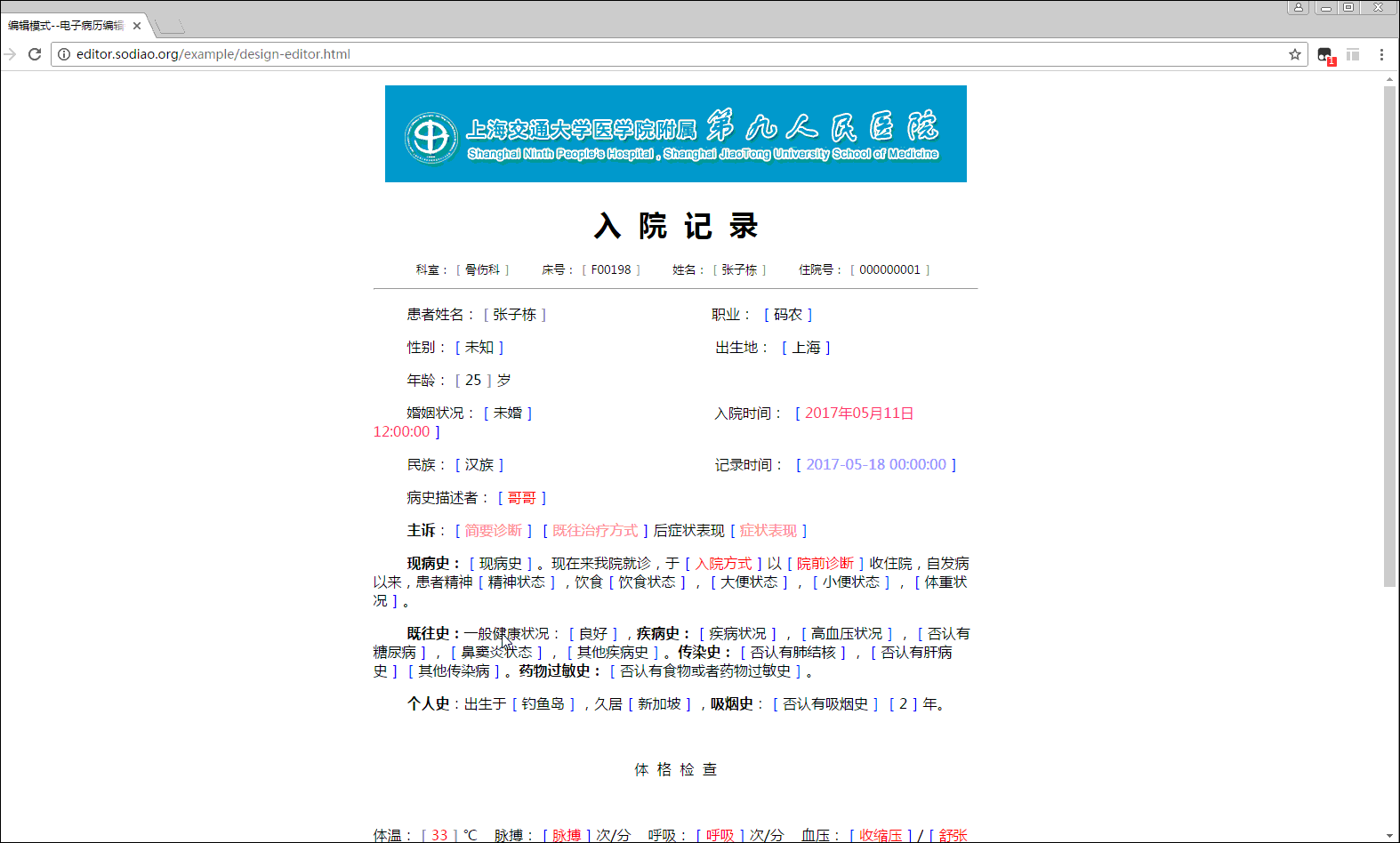Click the 症状表现 placeholder field
The height and width of the screenshot is (843, 1400).
pyautogui.click(x=768, y=531)
